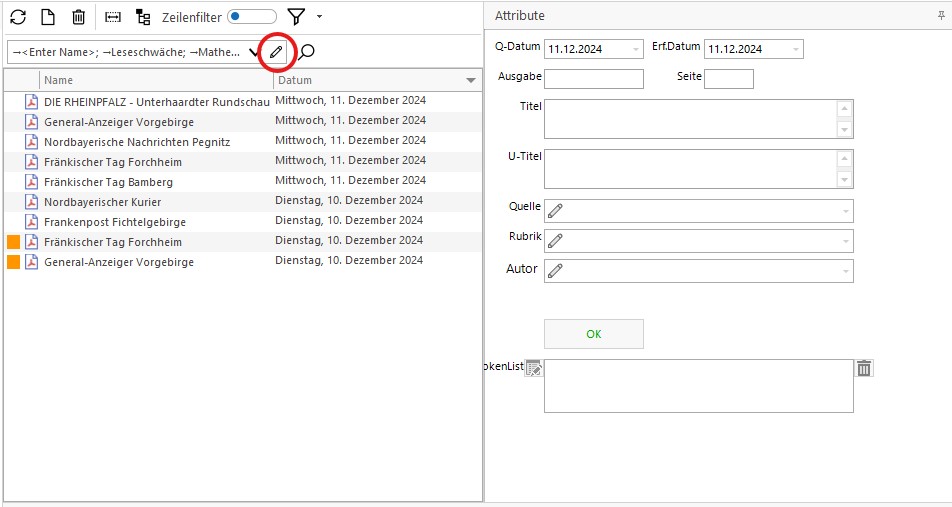Click the tree structure icon in the toolbar
Viewport: 952px width, 507px height.
(x=143, y=17)
